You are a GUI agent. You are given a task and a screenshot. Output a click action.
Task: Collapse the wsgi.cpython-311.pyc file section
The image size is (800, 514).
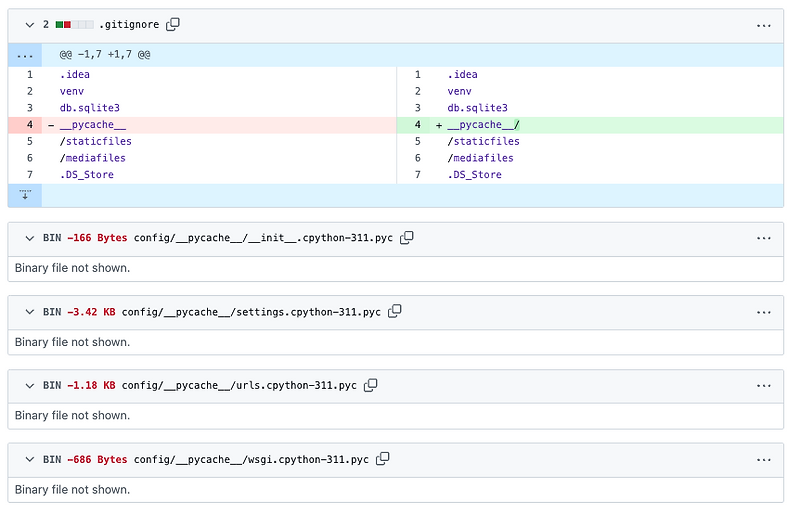tap(30, 459)
